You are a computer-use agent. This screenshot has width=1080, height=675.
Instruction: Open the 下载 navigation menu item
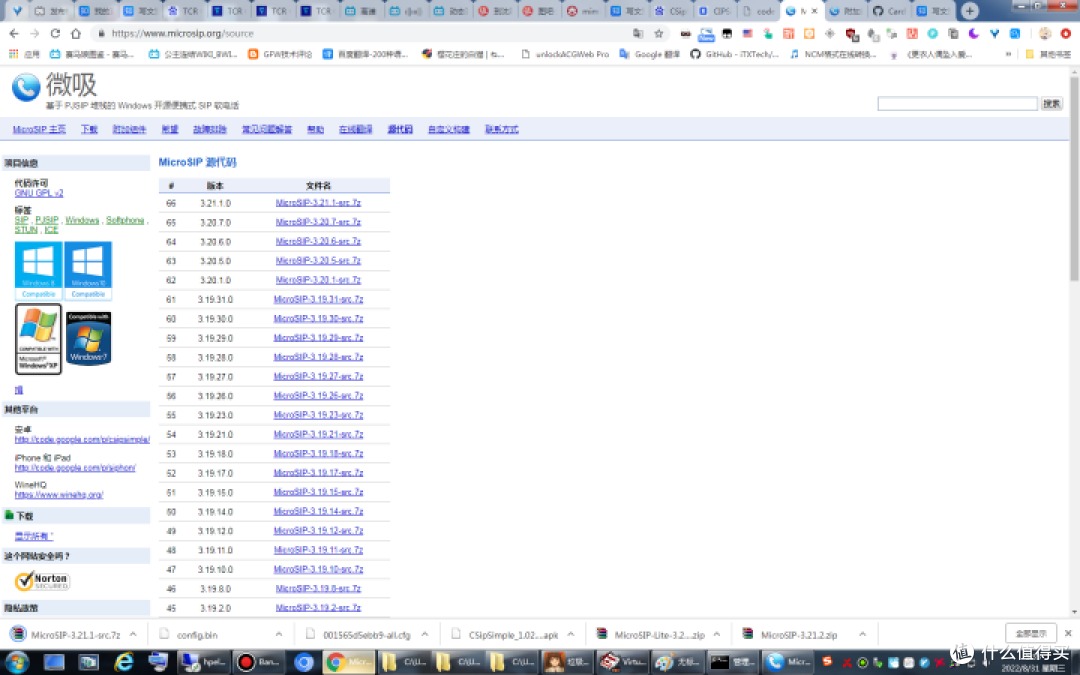click(89, 130)
